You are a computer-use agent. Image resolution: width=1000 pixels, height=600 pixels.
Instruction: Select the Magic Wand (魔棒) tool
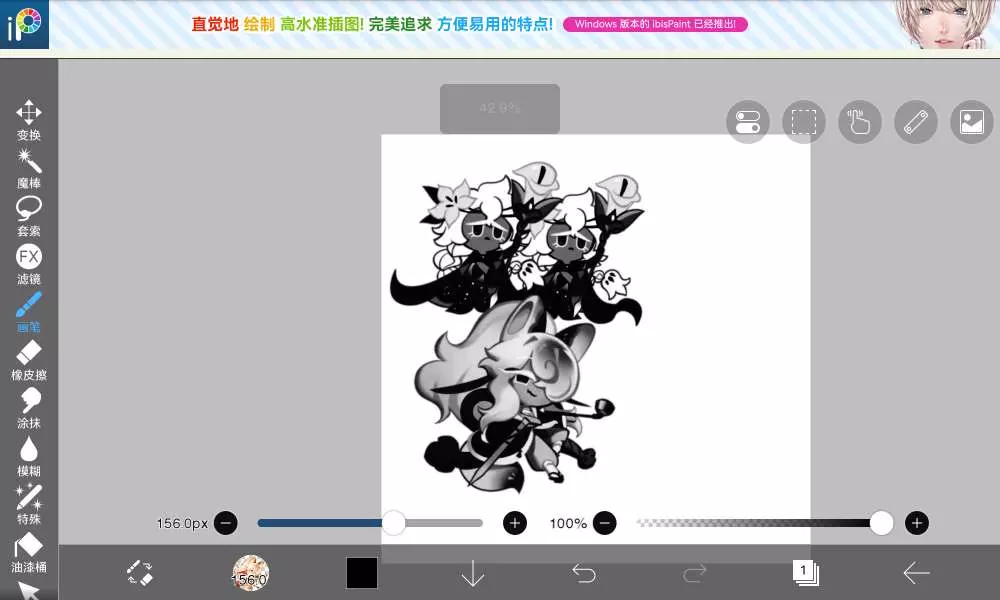coord(29,169)
